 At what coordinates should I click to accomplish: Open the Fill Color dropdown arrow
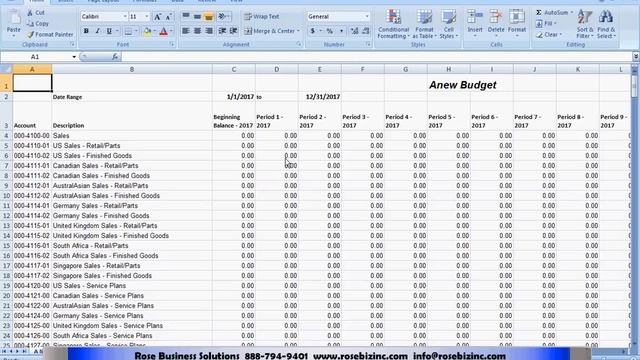[154, 31]
